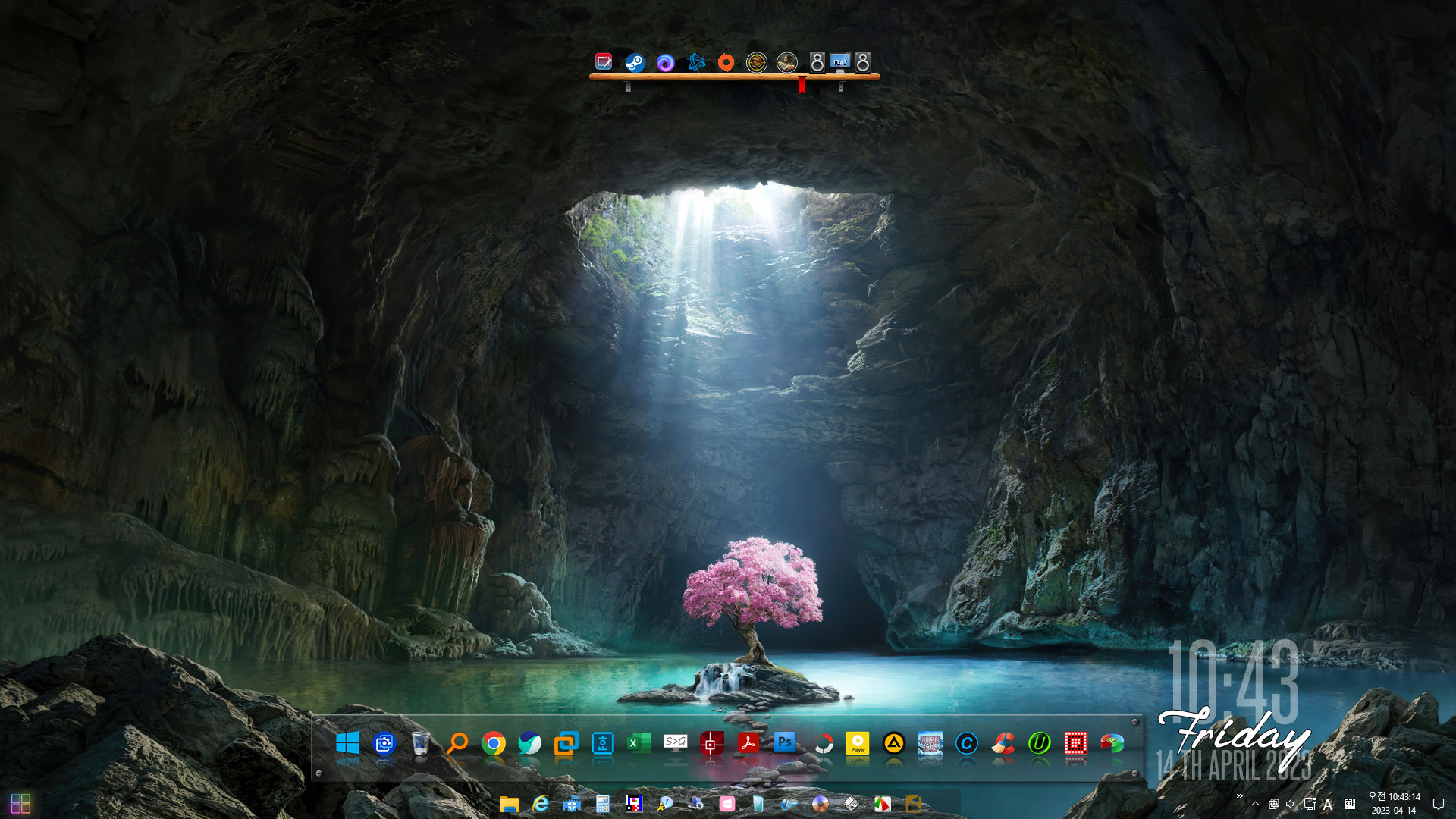Open the taskbar clock showing 10:43:14
1456x819 pixels.
click(x=1394, y=804)
